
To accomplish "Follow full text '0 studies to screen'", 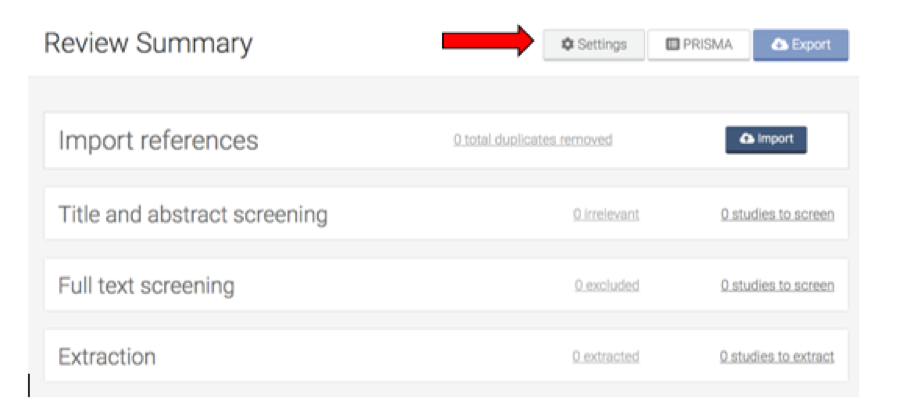I will (x=777, y=285).
